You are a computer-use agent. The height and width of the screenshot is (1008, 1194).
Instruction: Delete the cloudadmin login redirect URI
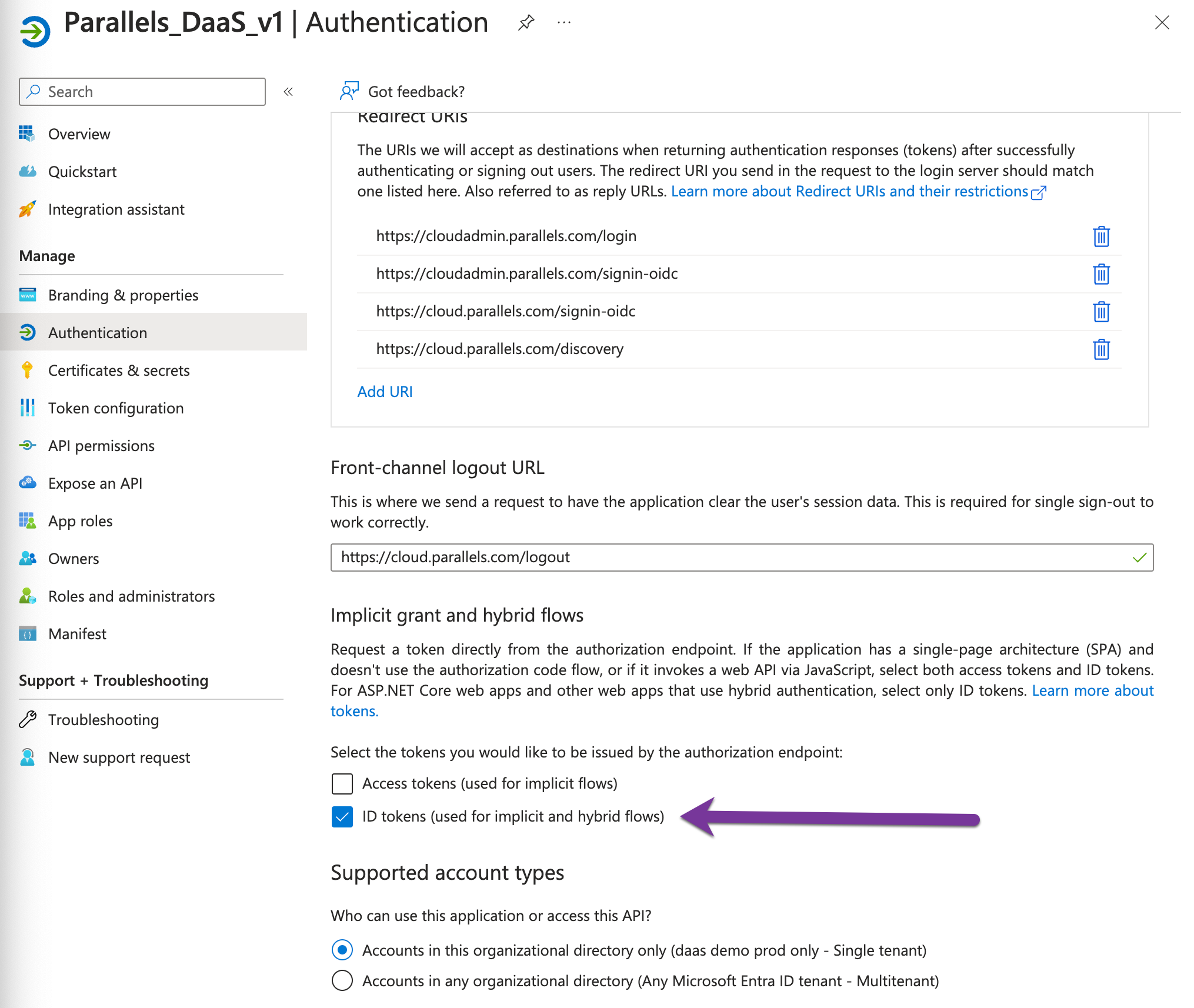click(1100, 236)
